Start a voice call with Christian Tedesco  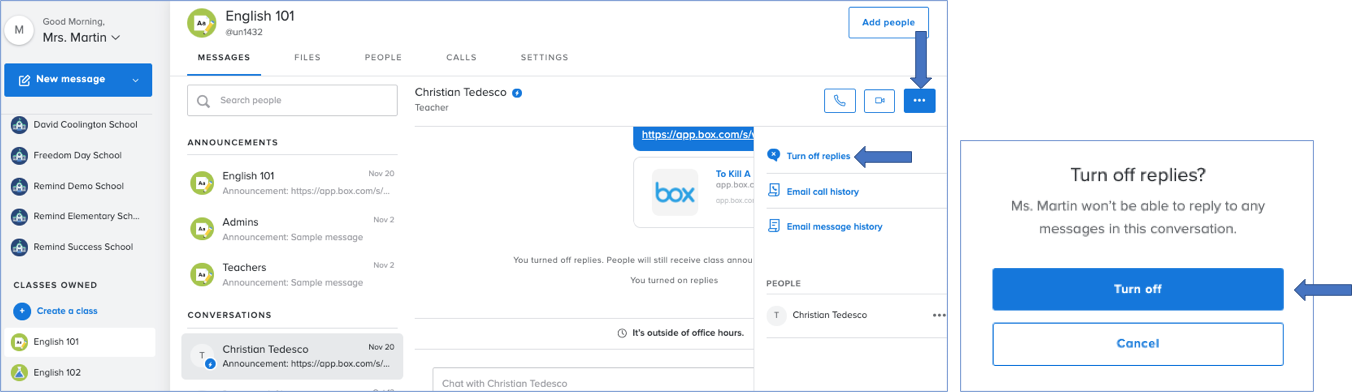tap(840, 100)
